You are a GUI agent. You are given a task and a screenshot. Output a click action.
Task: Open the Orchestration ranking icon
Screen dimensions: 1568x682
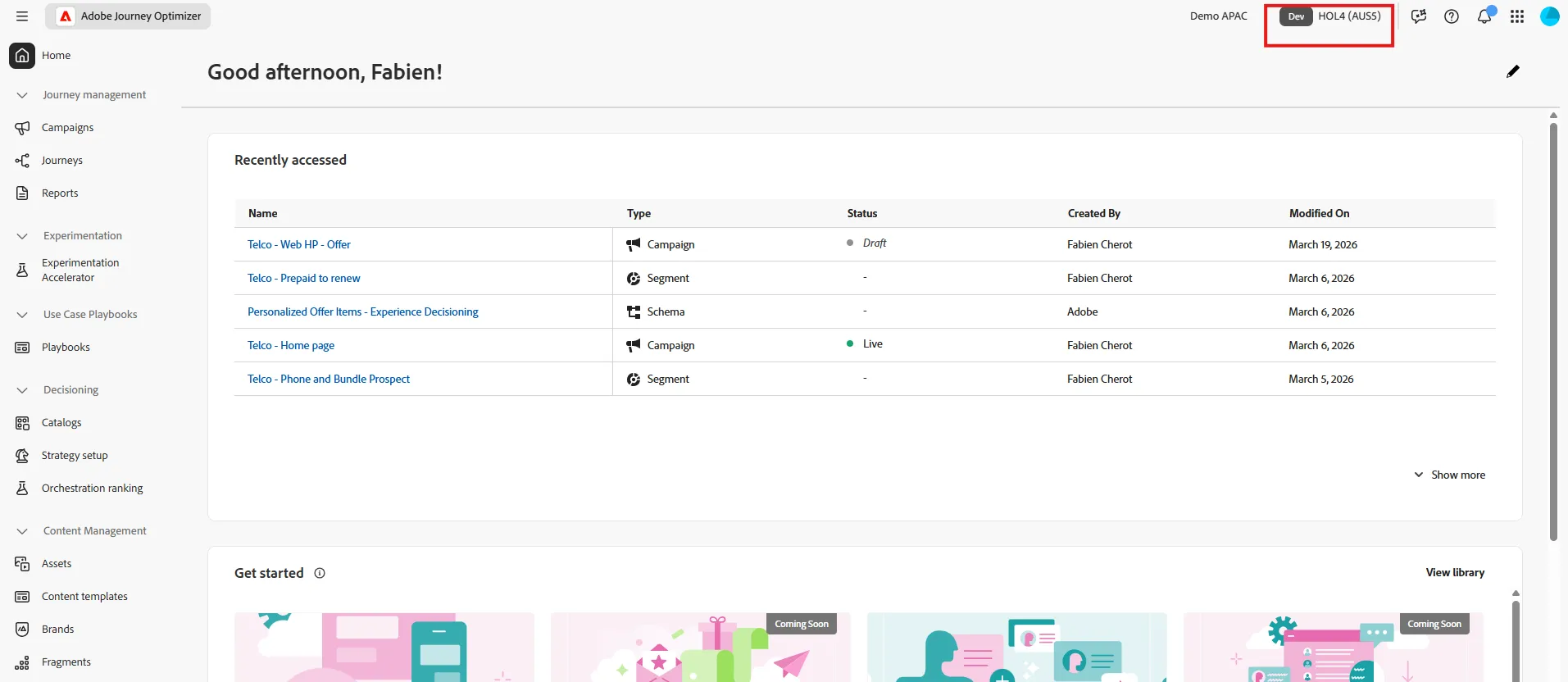click(22, 489)
